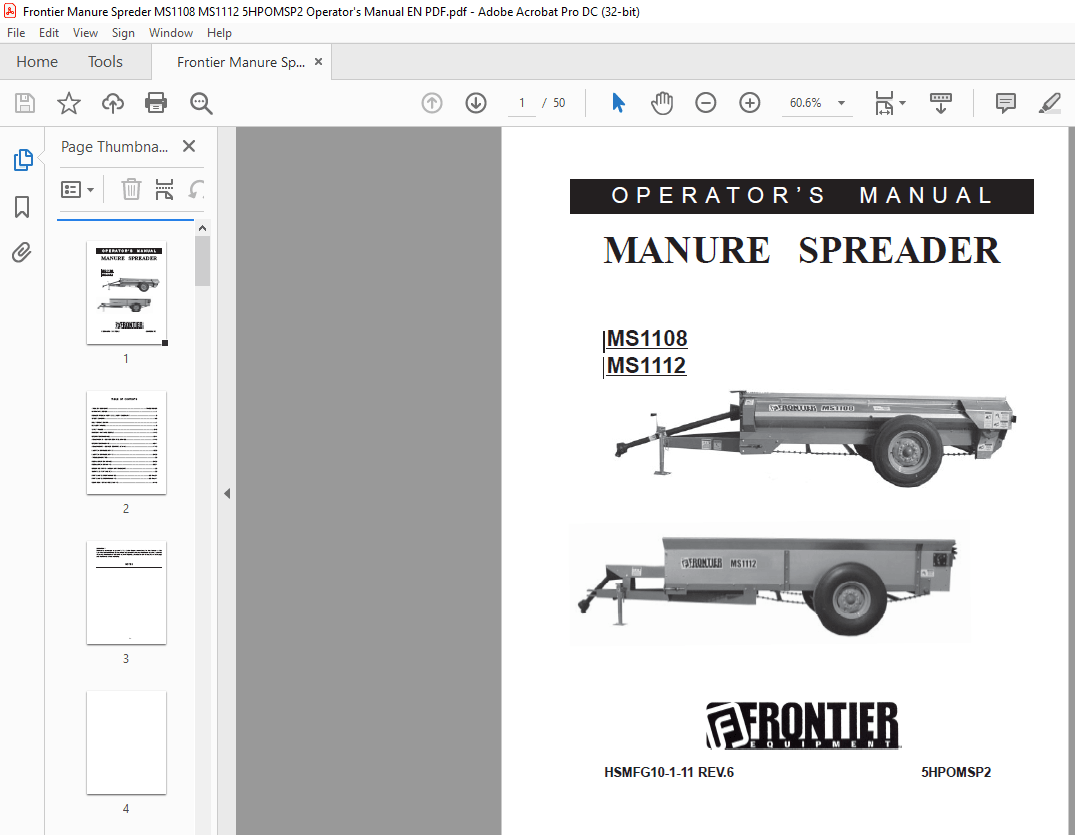Open the Attachments panel

click(x=21, y=252)
